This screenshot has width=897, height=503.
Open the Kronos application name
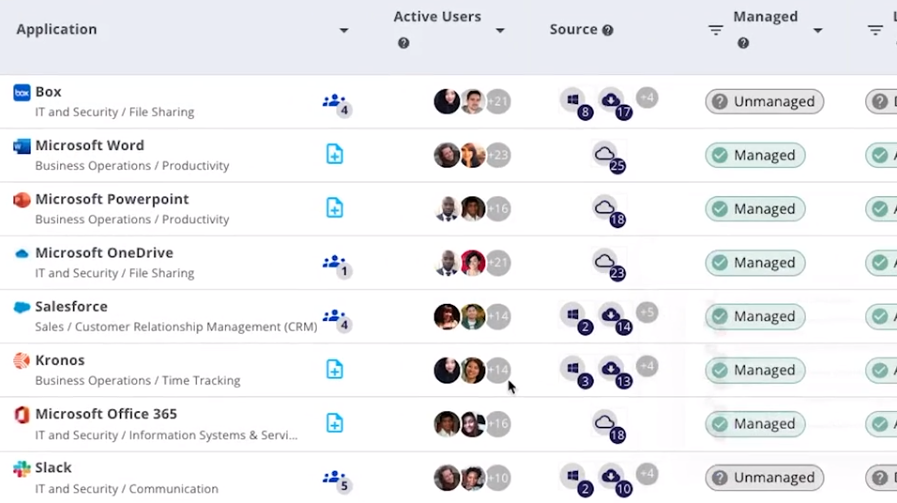[60, 361]
